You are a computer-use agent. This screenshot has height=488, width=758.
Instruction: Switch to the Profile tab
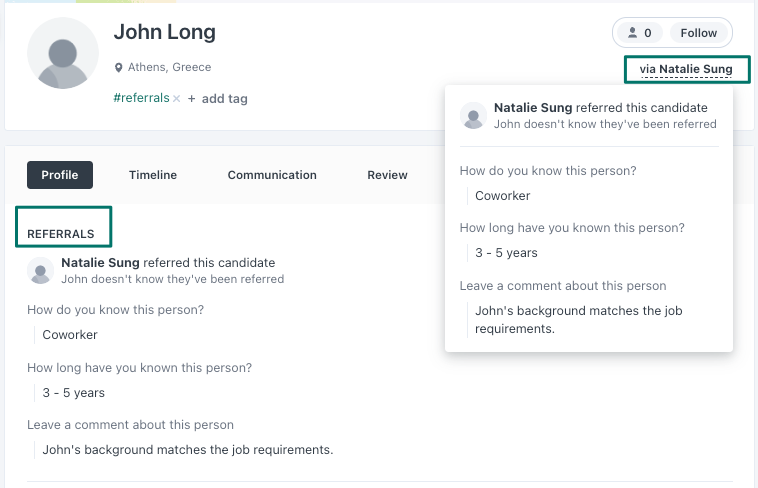coord(60,175)
